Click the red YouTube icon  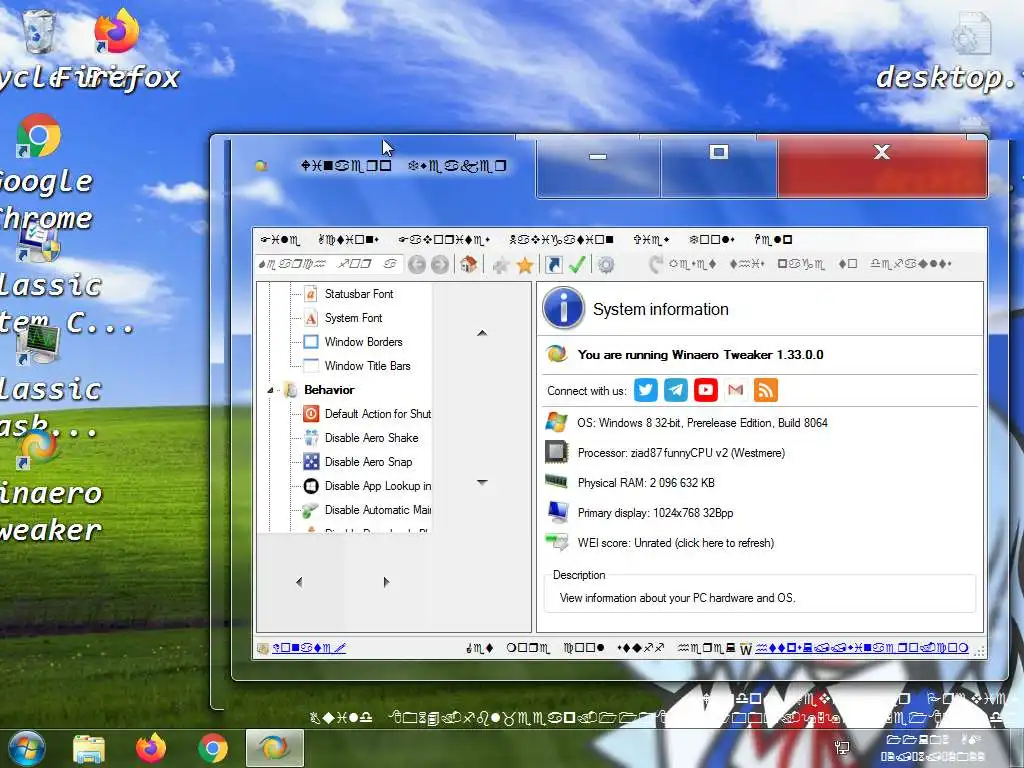(x=705, y=390)
